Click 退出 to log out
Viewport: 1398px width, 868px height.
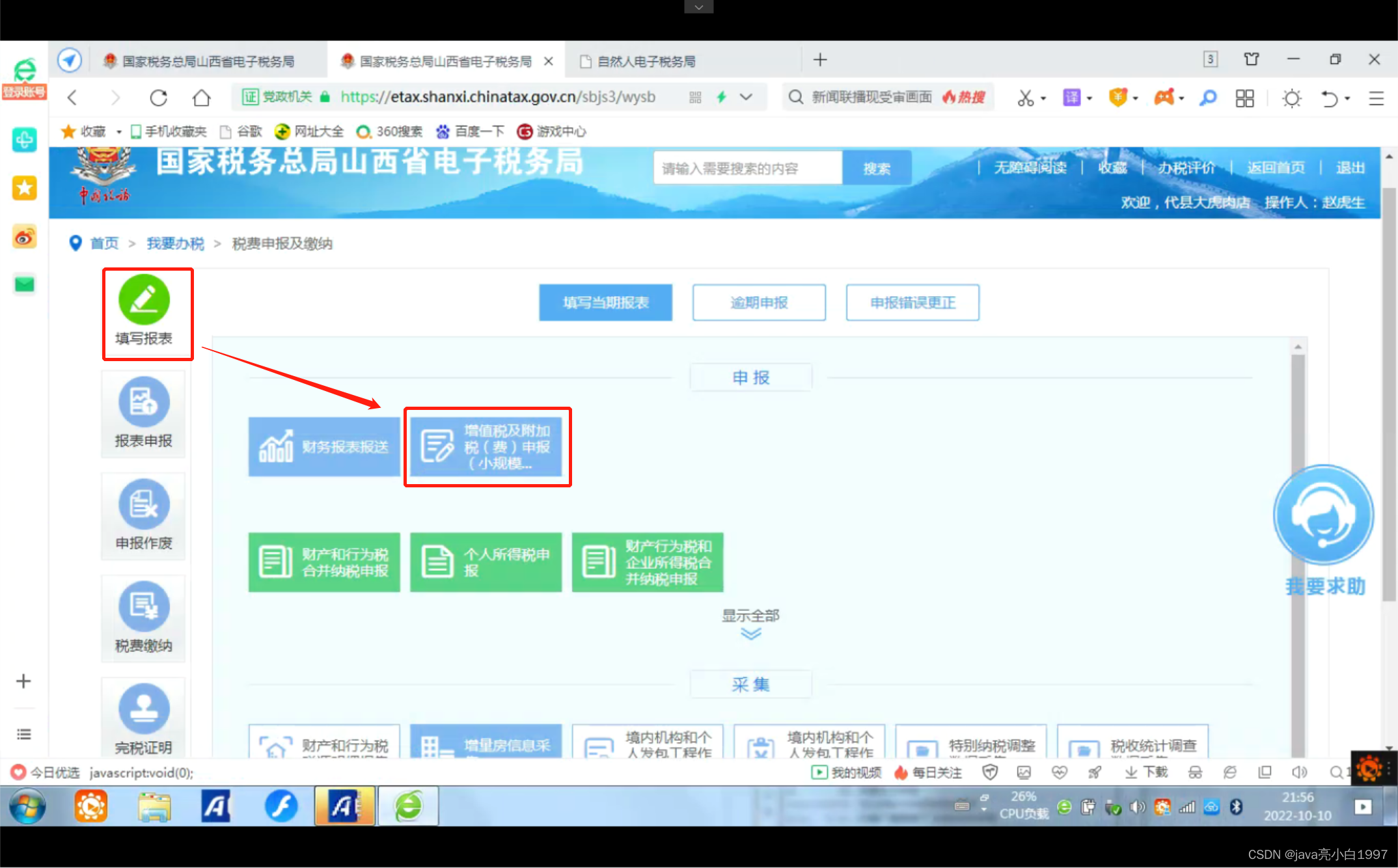pos(1350,167)
